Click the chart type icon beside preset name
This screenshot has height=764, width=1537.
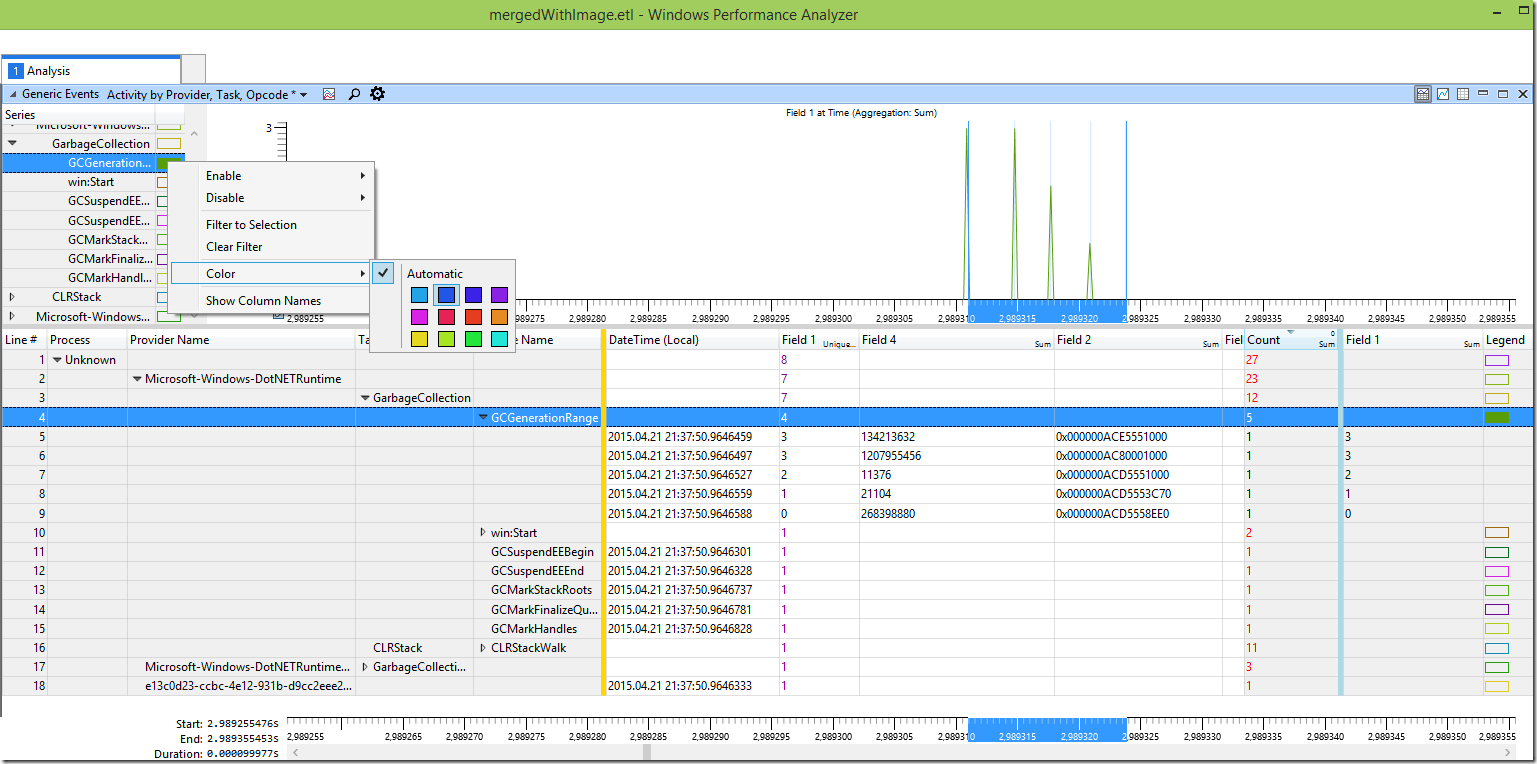tap(329, 94)
